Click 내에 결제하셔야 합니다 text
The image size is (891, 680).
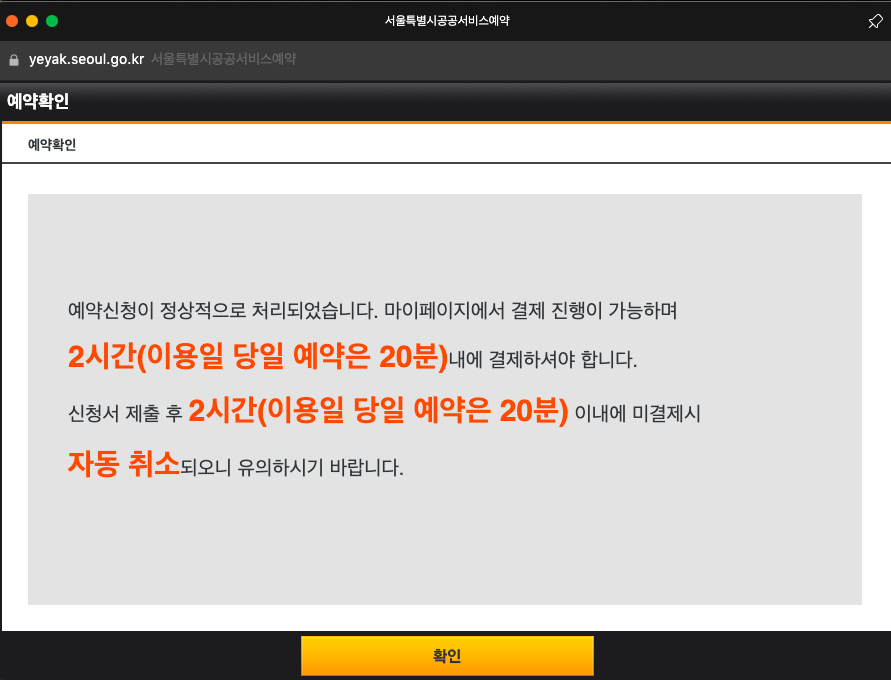click(x=543, y=359)
